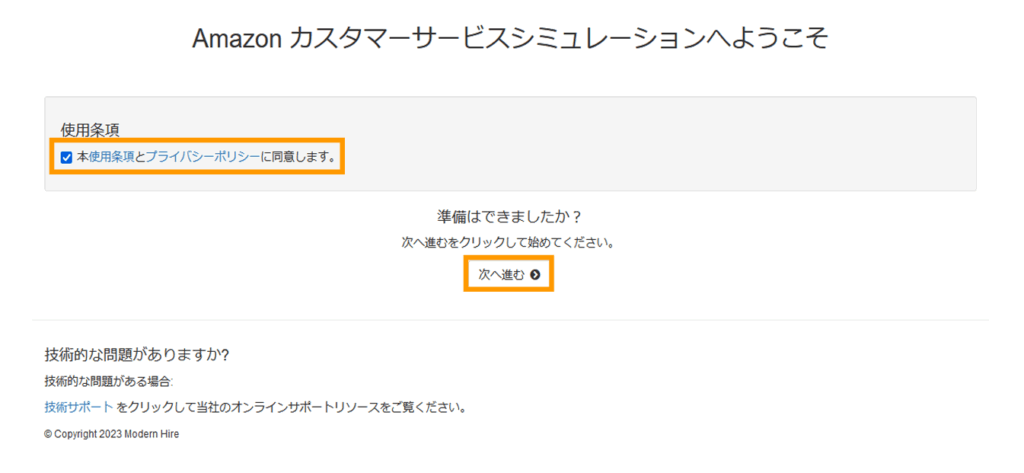Click the arrow icon in 次へ進む button
The image size is (1024, 473).
pyautogui.click(x=536, y=275)
